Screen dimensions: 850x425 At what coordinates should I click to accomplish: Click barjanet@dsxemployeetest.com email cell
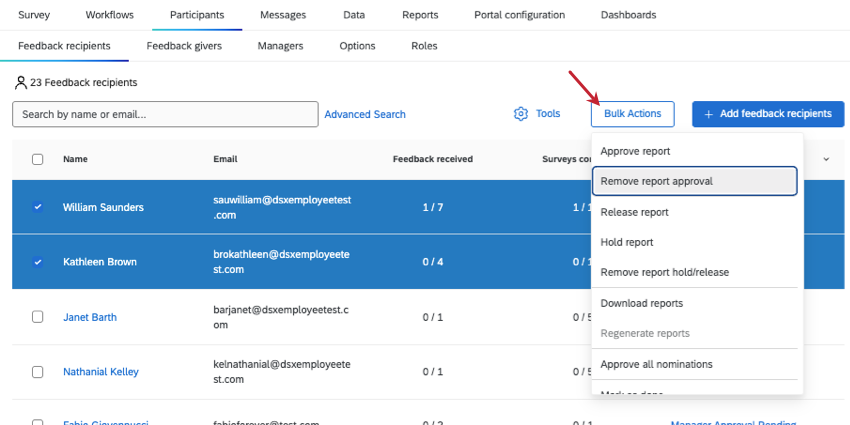point(281,317)
